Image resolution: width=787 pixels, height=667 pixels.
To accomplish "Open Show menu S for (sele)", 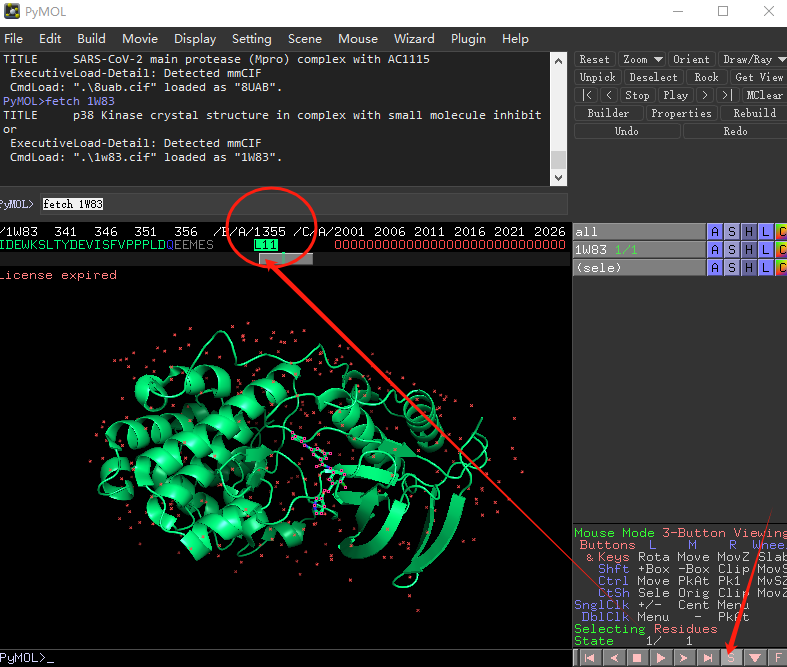I will [732, 268].
